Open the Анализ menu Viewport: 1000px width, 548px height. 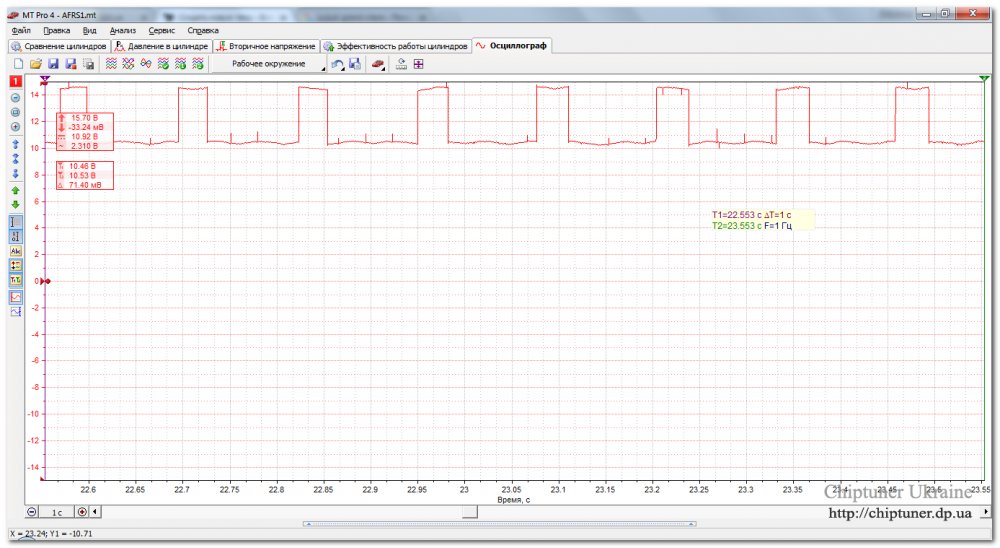point(122,30)
